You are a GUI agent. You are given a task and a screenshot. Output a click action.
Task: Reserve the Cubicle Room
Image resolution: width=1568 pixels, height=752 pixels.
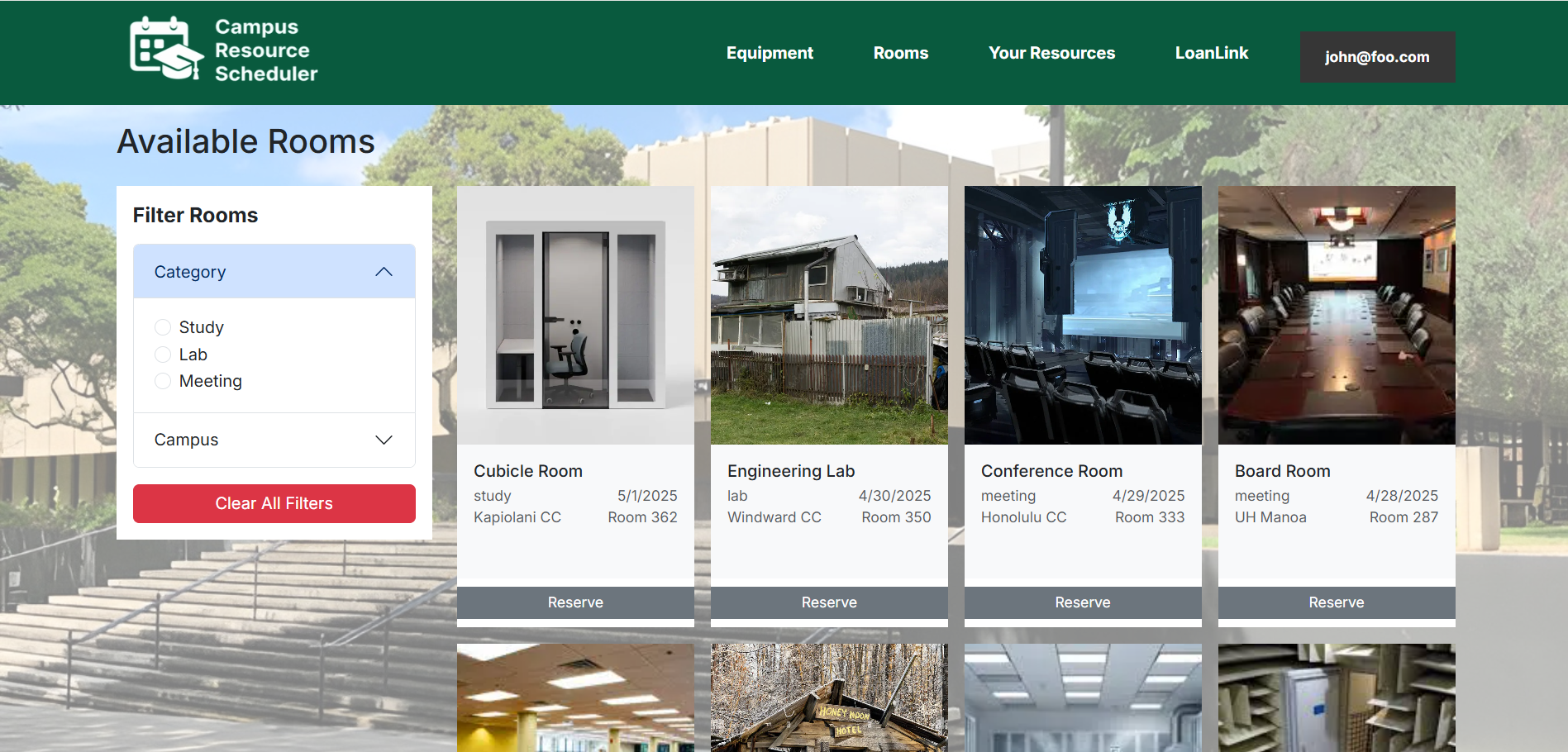(x=575, y=602)
